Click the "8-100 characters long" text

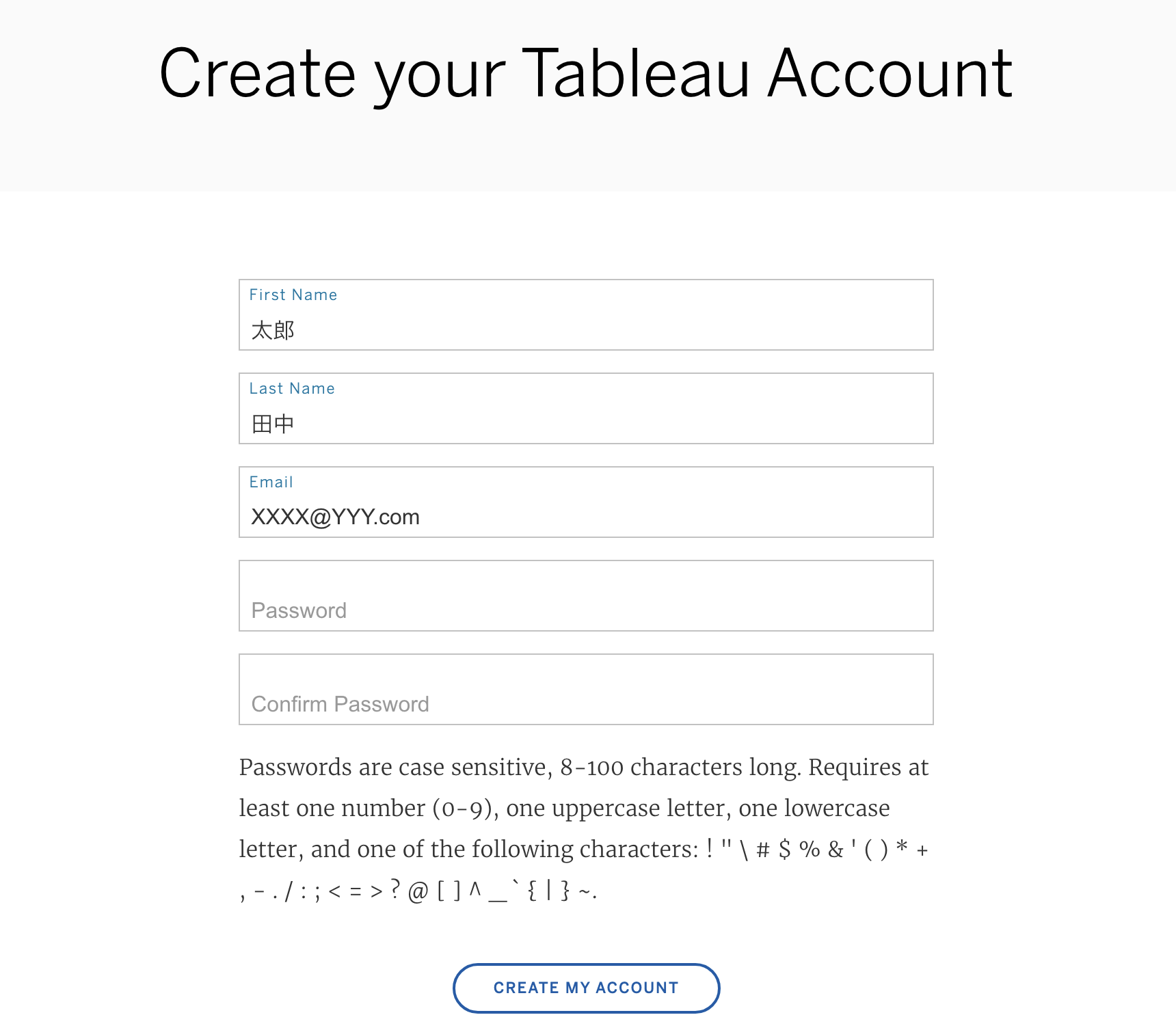680,768
